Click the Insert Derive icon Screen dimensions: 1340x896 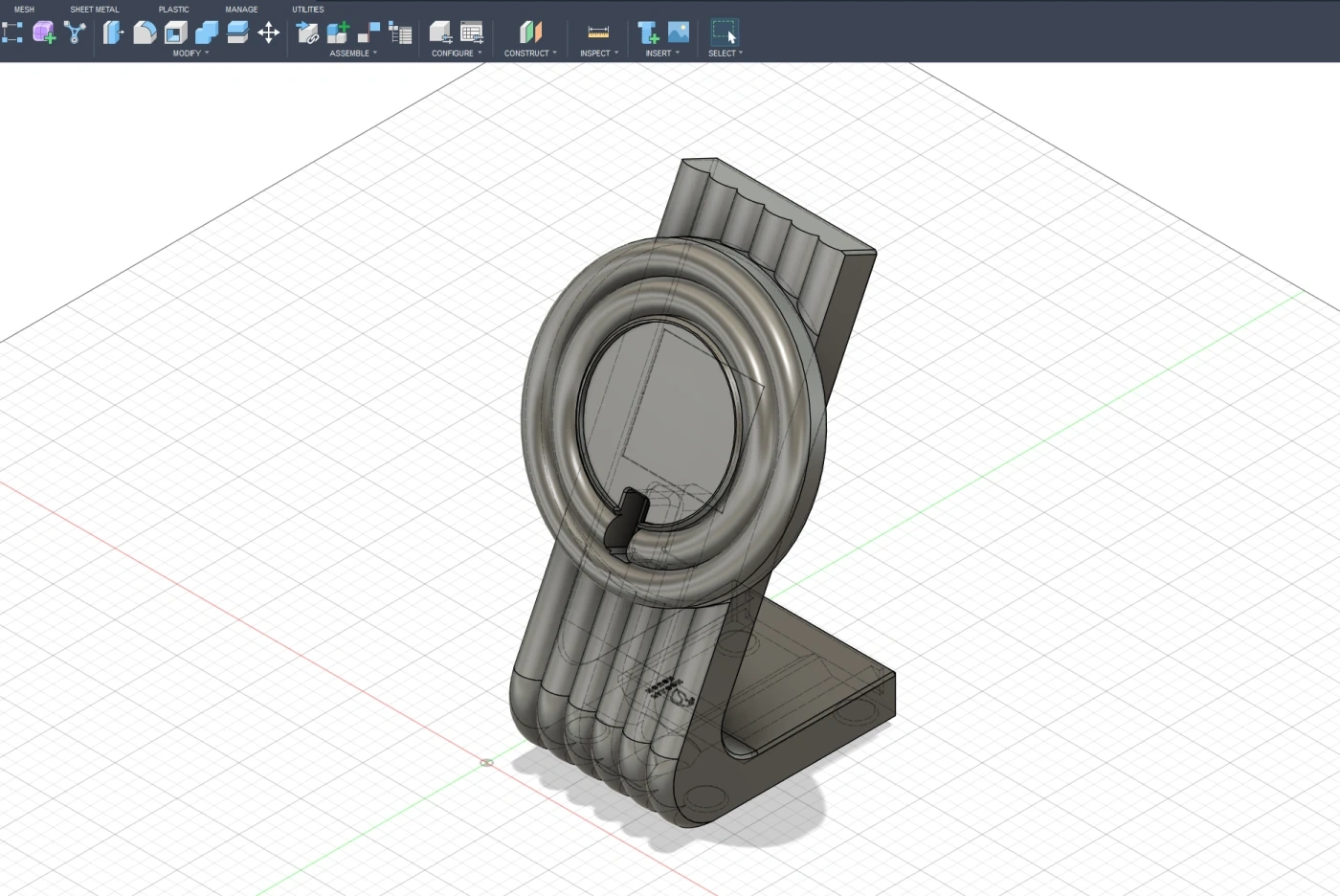(648, 33)
